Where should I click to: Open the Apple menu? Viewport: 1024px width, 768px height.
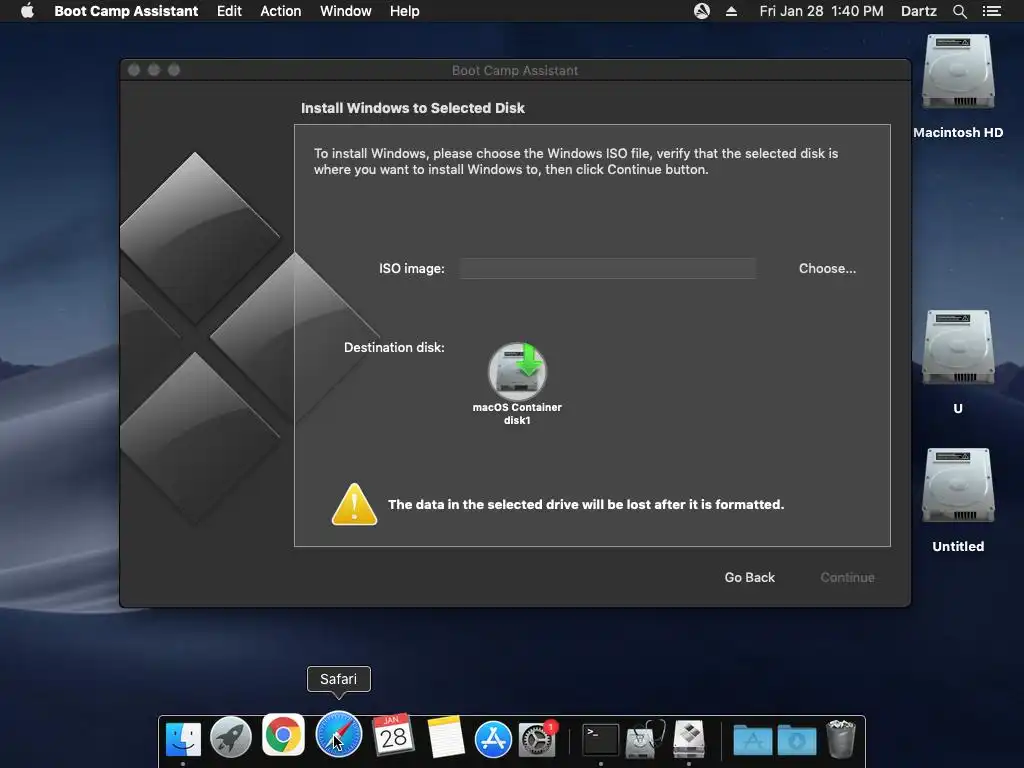click(27, 11)
